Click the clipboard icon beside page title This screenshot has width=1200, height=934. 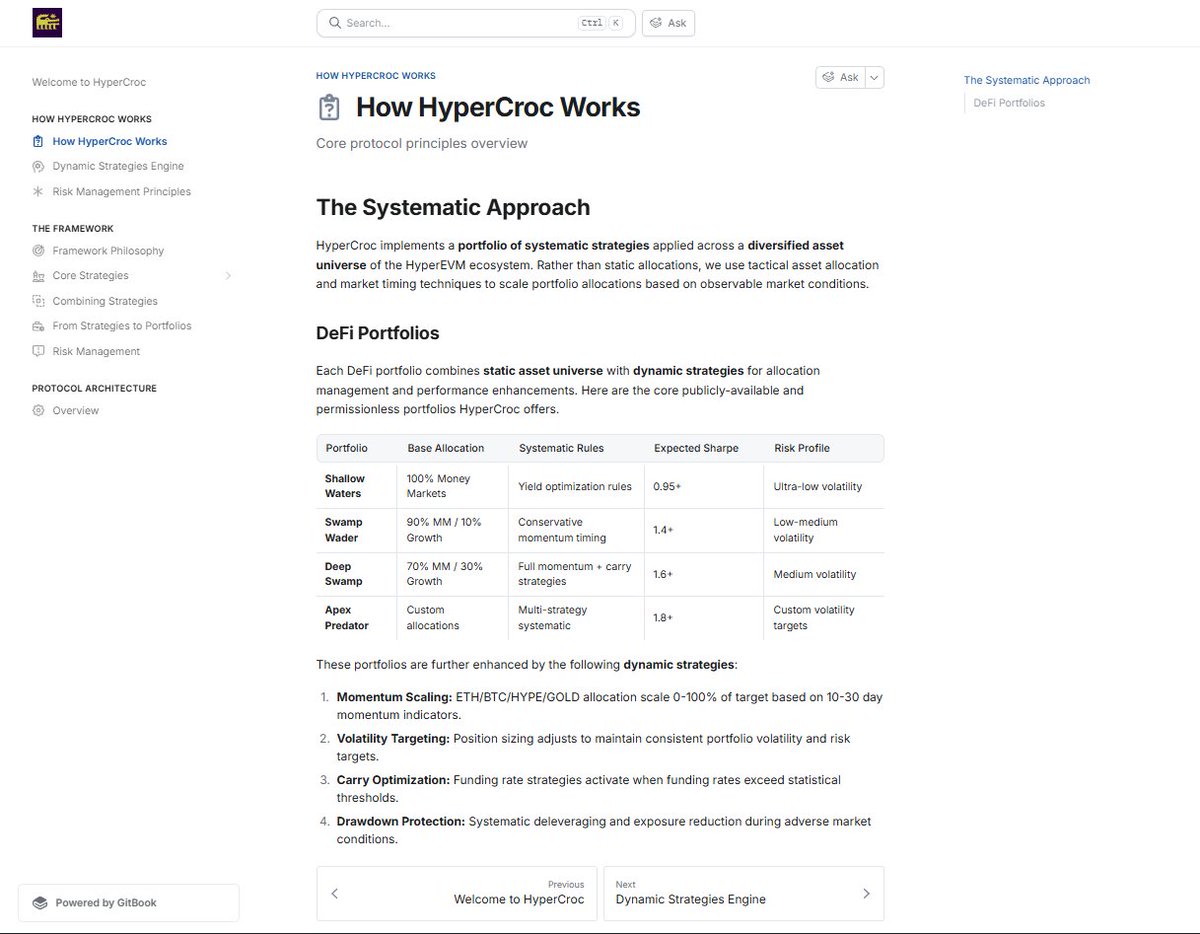tap(328, 107)
